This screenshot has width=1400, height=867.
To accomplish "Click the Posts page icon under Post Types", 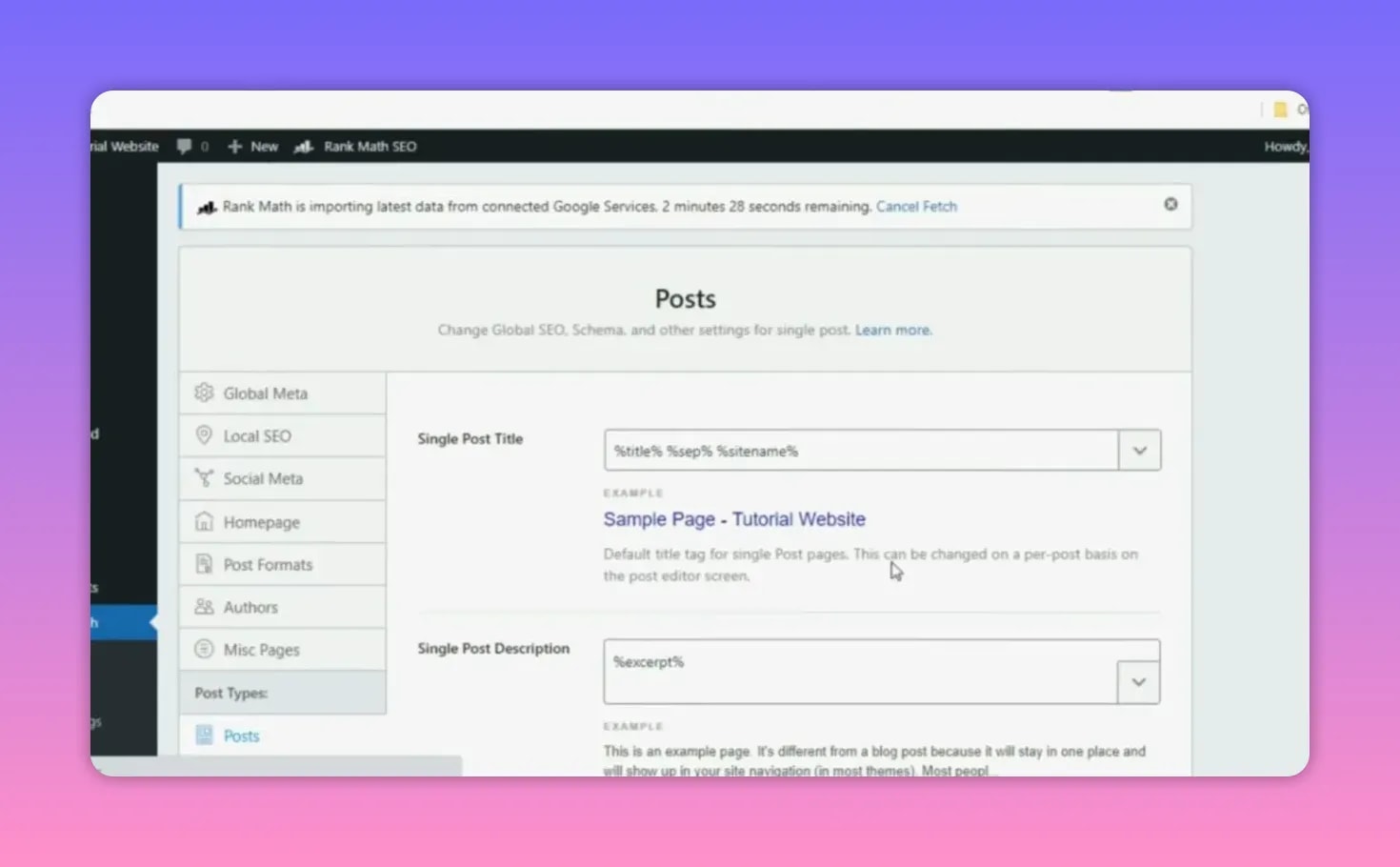I will [203, 735].
